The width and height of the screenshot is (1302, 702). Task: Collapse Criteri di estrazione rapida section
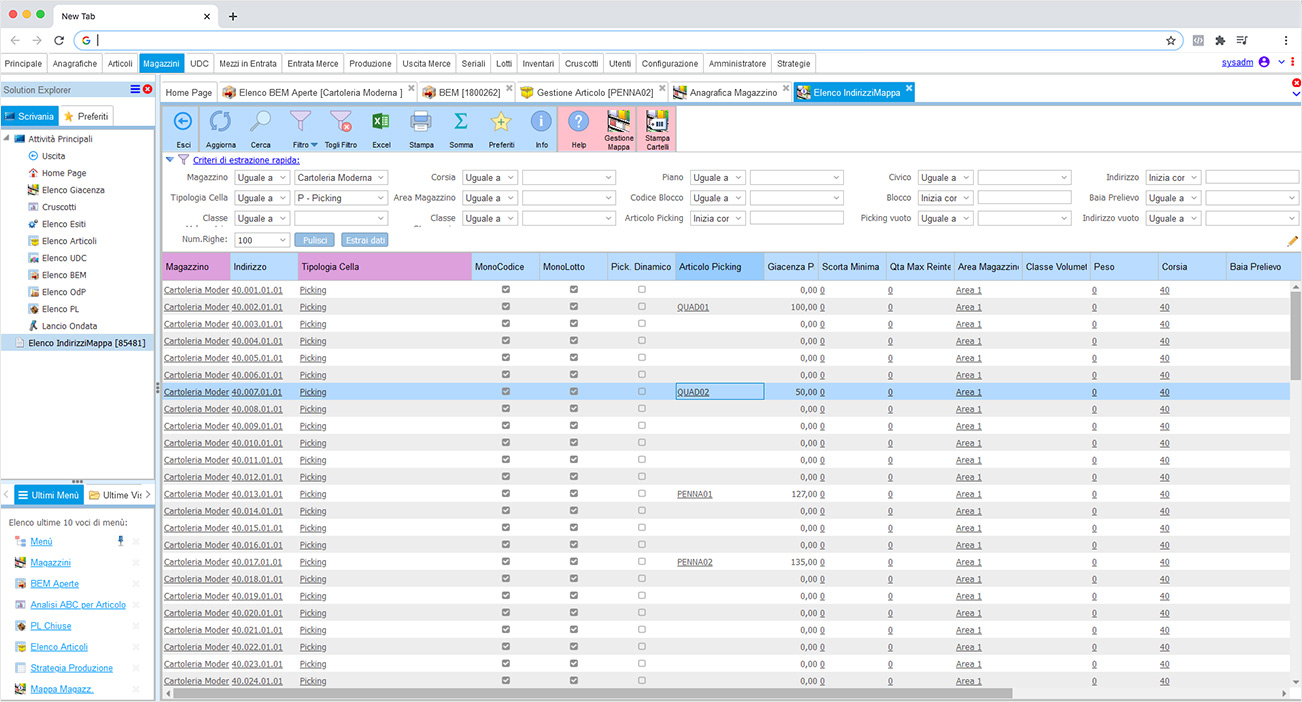170,159
